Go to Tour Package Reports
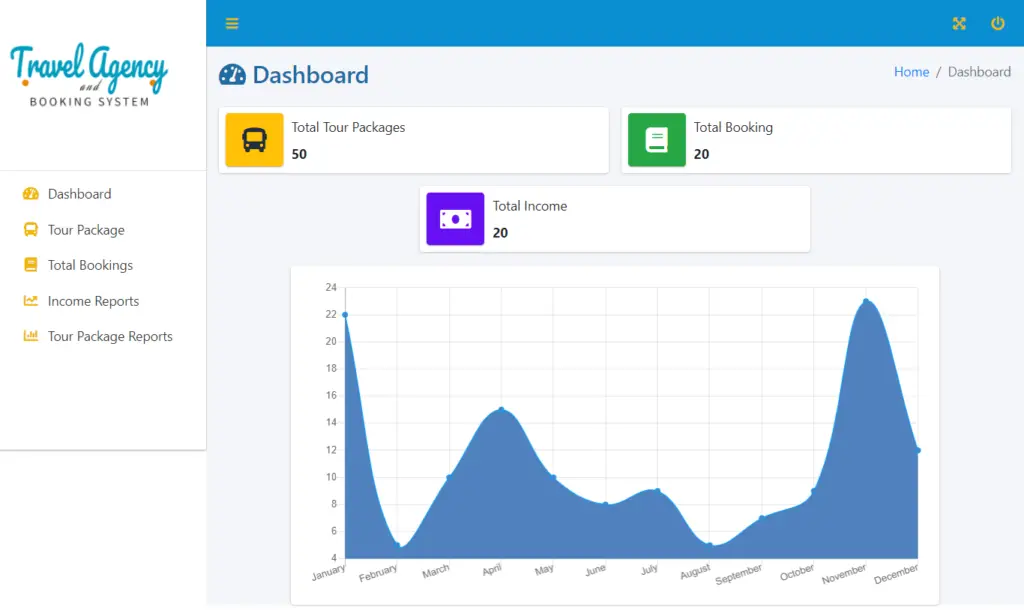 (x=110, y=337)
